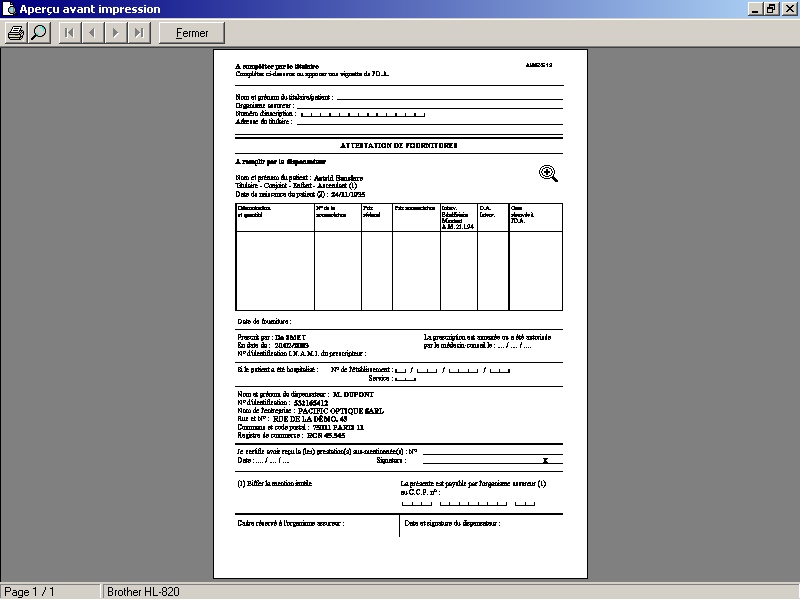The height and width of the screenshot is (600, 800).
Task: Click the Prescrit par prescriber line
Action: [272, 338]
